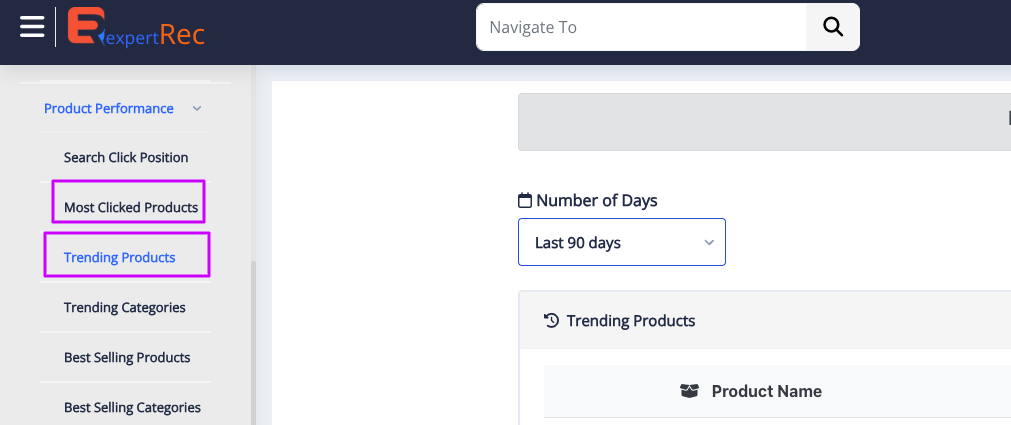
Task: Open Trending Products in sidebar
Action: pyautogui.click(x=120, y=257)
